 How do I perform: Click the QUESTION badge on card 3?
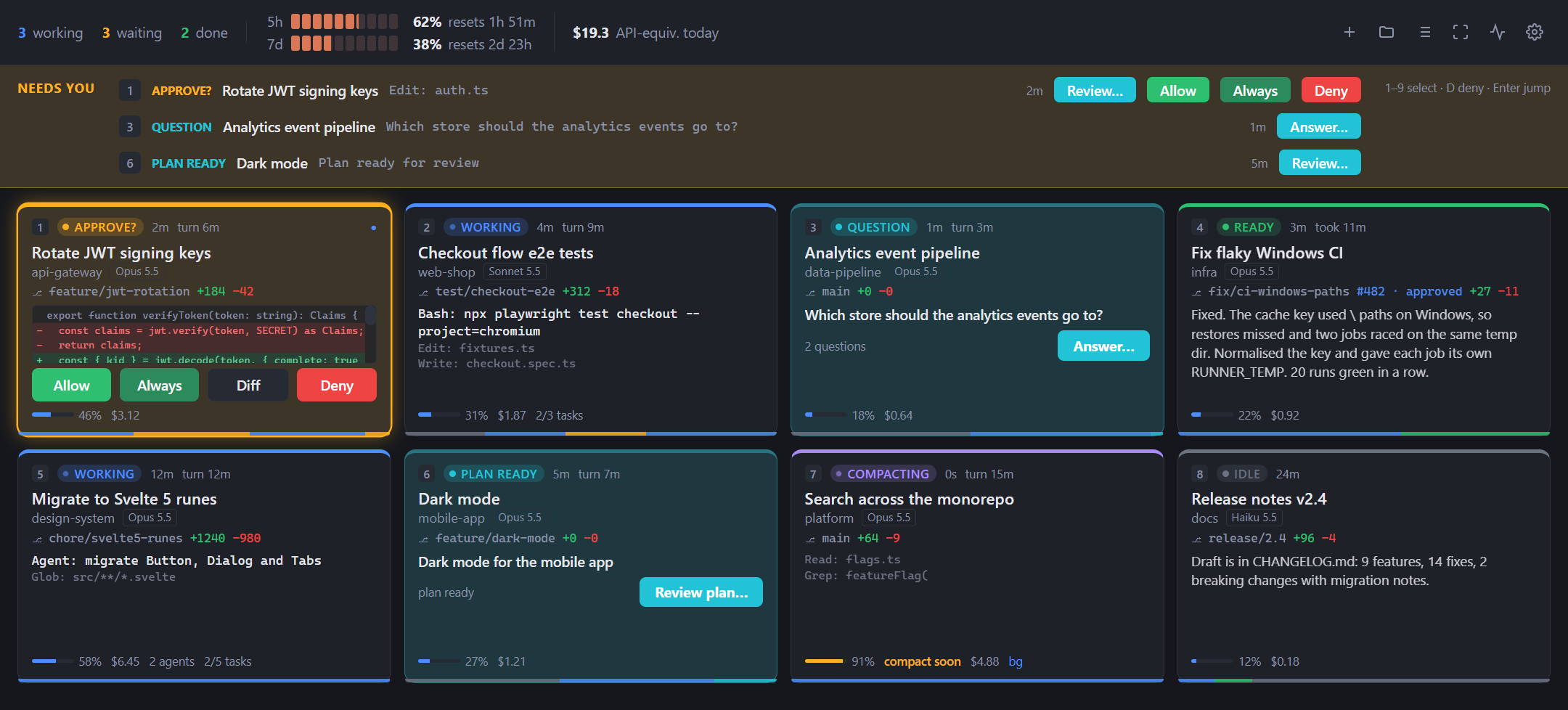[x=873, y=227]
